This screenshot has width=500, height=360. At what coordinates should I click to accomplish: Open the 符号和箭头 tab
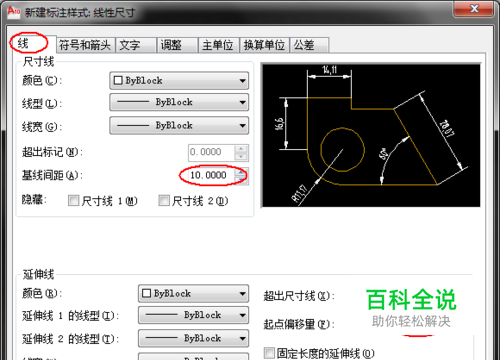point(85,45)
